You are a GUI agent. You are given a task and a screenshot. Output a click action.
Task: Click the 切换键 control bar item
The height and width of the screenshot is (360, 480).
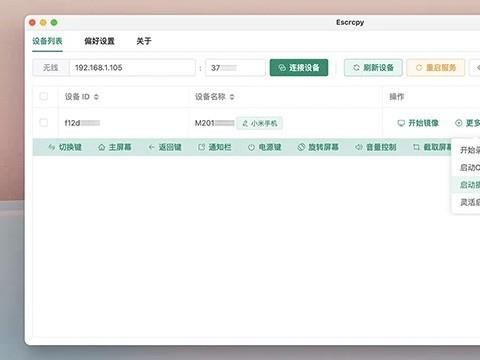coord(65,147)
